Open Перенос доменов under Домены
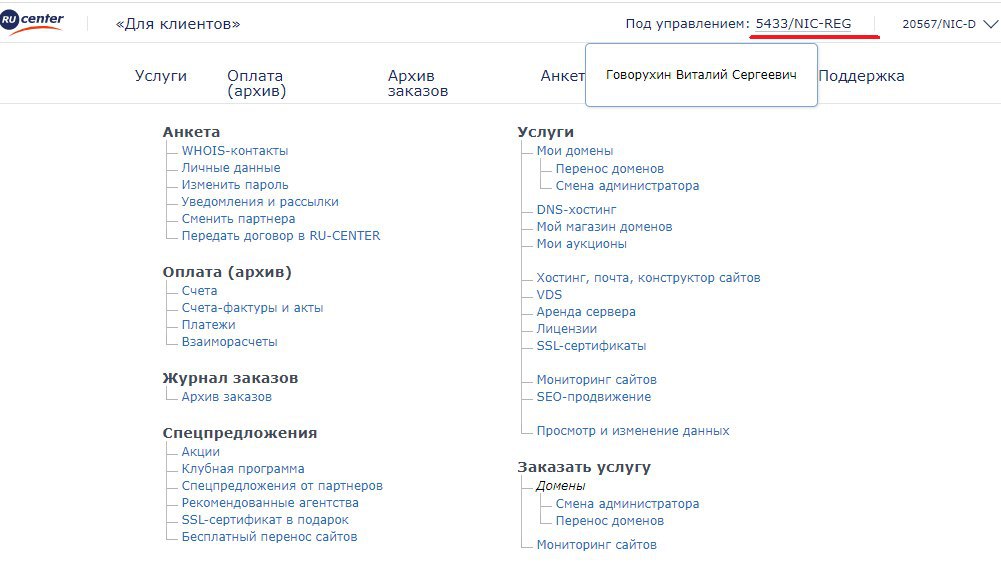 click(610, 521)
